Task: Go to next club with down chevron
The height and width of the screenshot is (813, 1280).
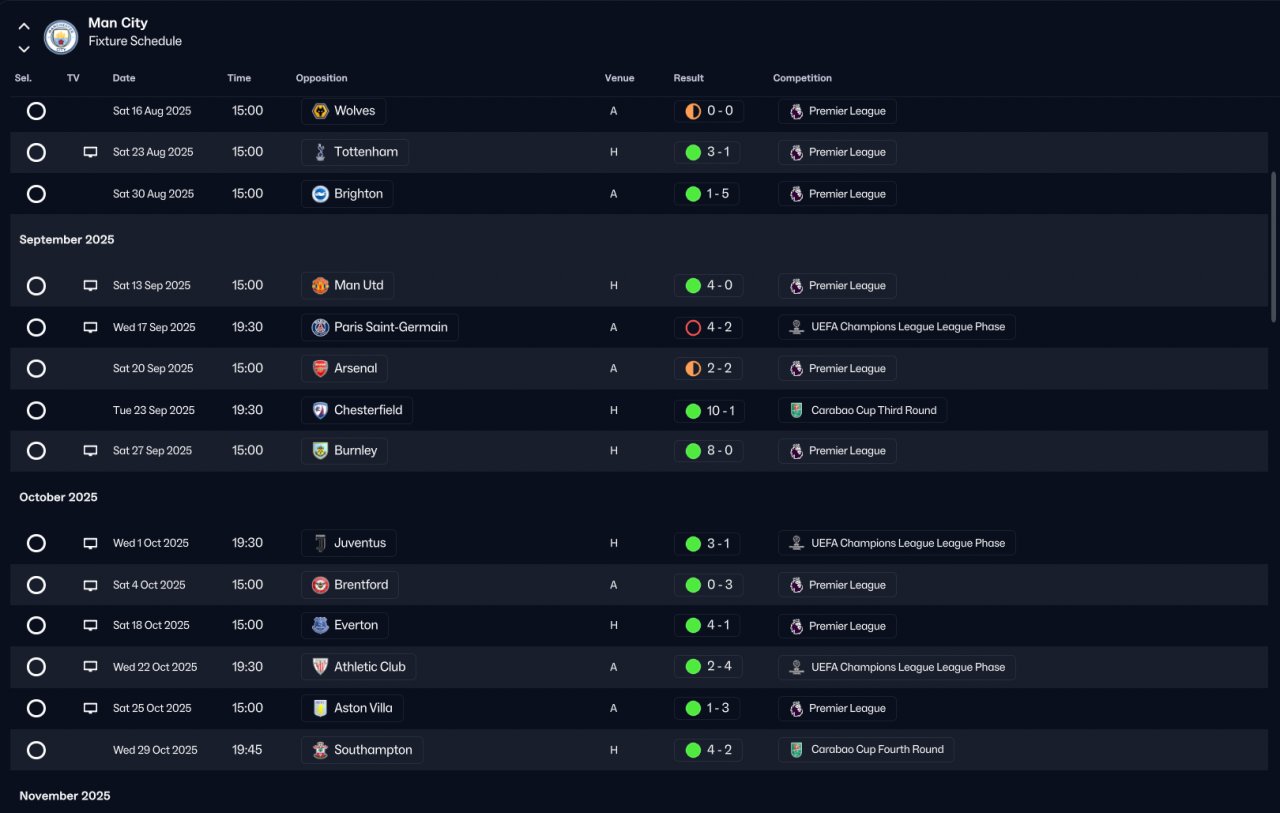Action: click(x=24, y=48)
